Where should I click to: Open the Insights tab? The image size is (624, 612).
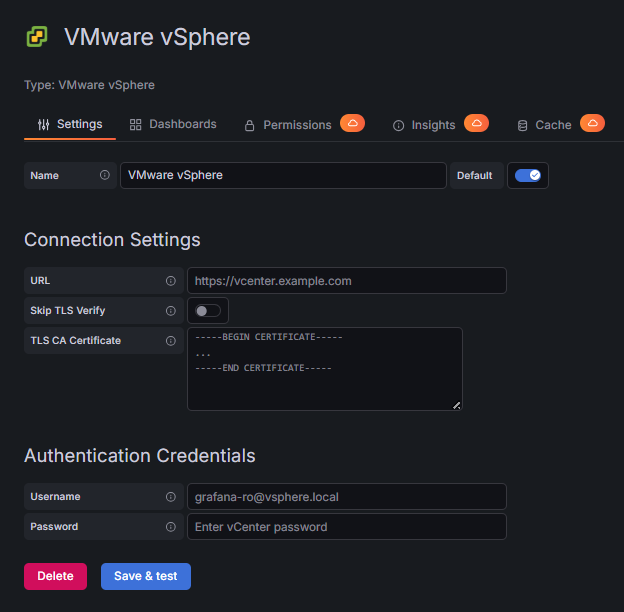tap(441, 125)
